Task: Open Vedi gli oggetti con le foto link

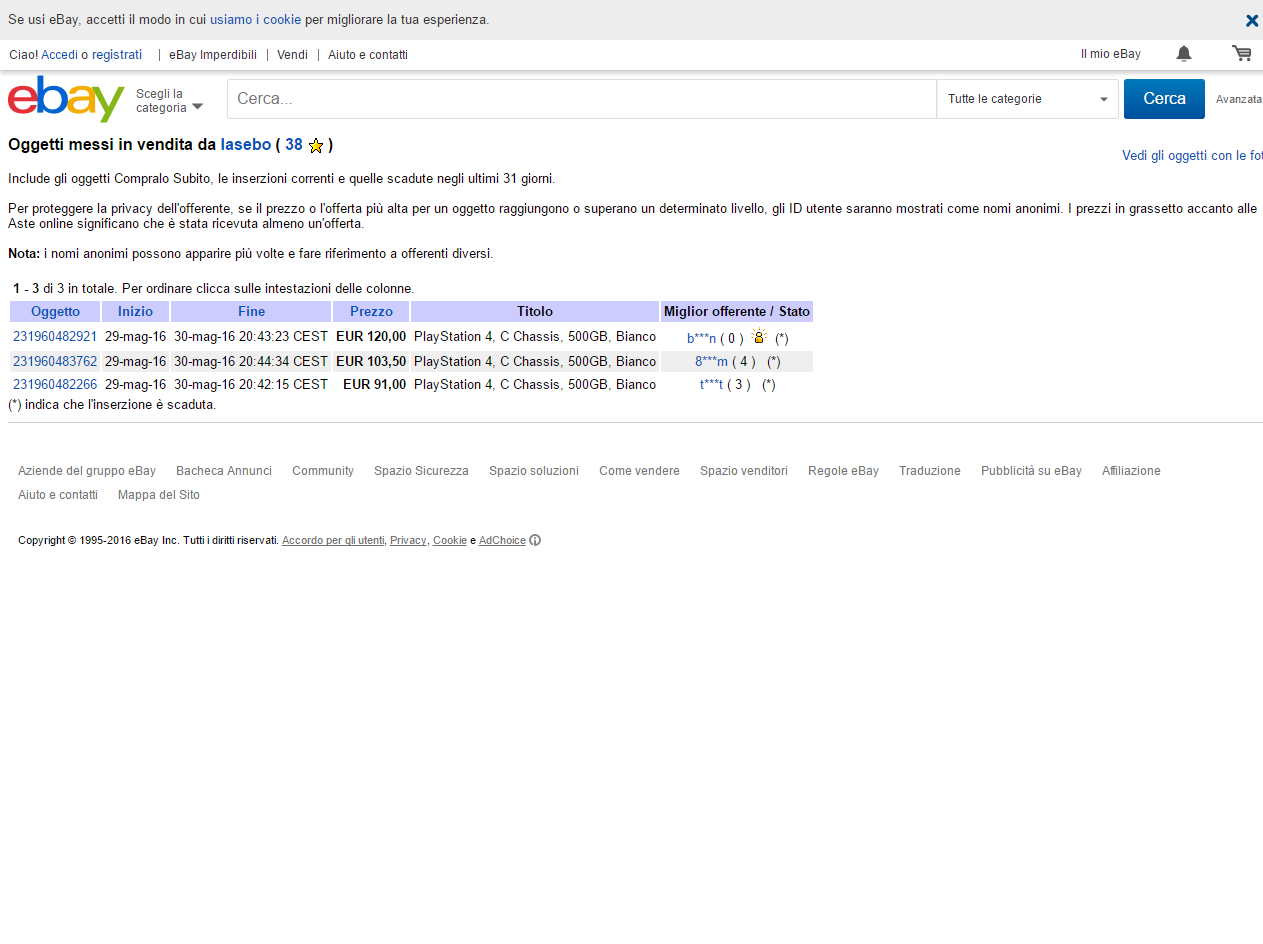Action: pyautogui.click(x=1192, y=156)
